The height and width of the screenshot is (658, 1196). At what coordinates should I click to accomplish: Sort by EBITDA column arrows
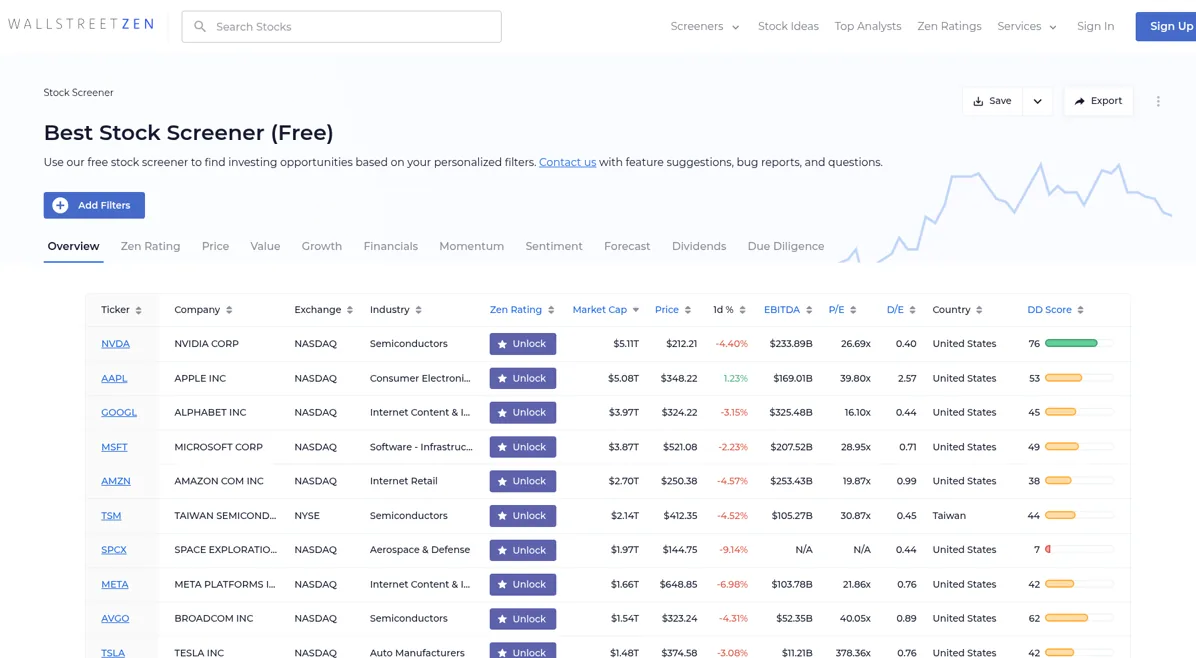coord(809,310)
